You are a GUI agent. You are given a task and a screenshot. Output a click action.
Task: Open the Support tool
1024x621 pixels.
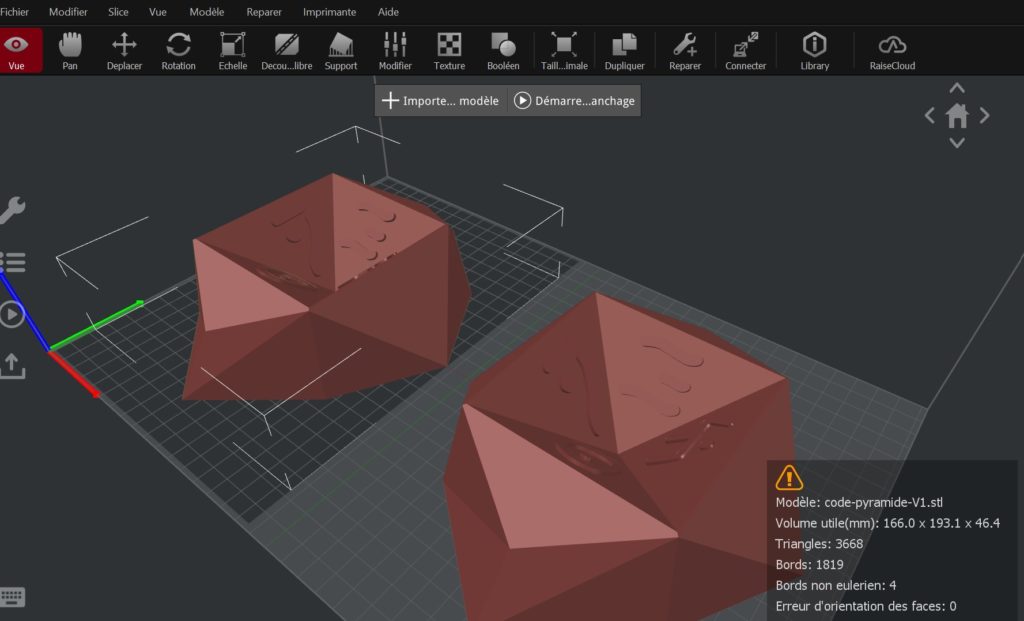tap(340, 50)
